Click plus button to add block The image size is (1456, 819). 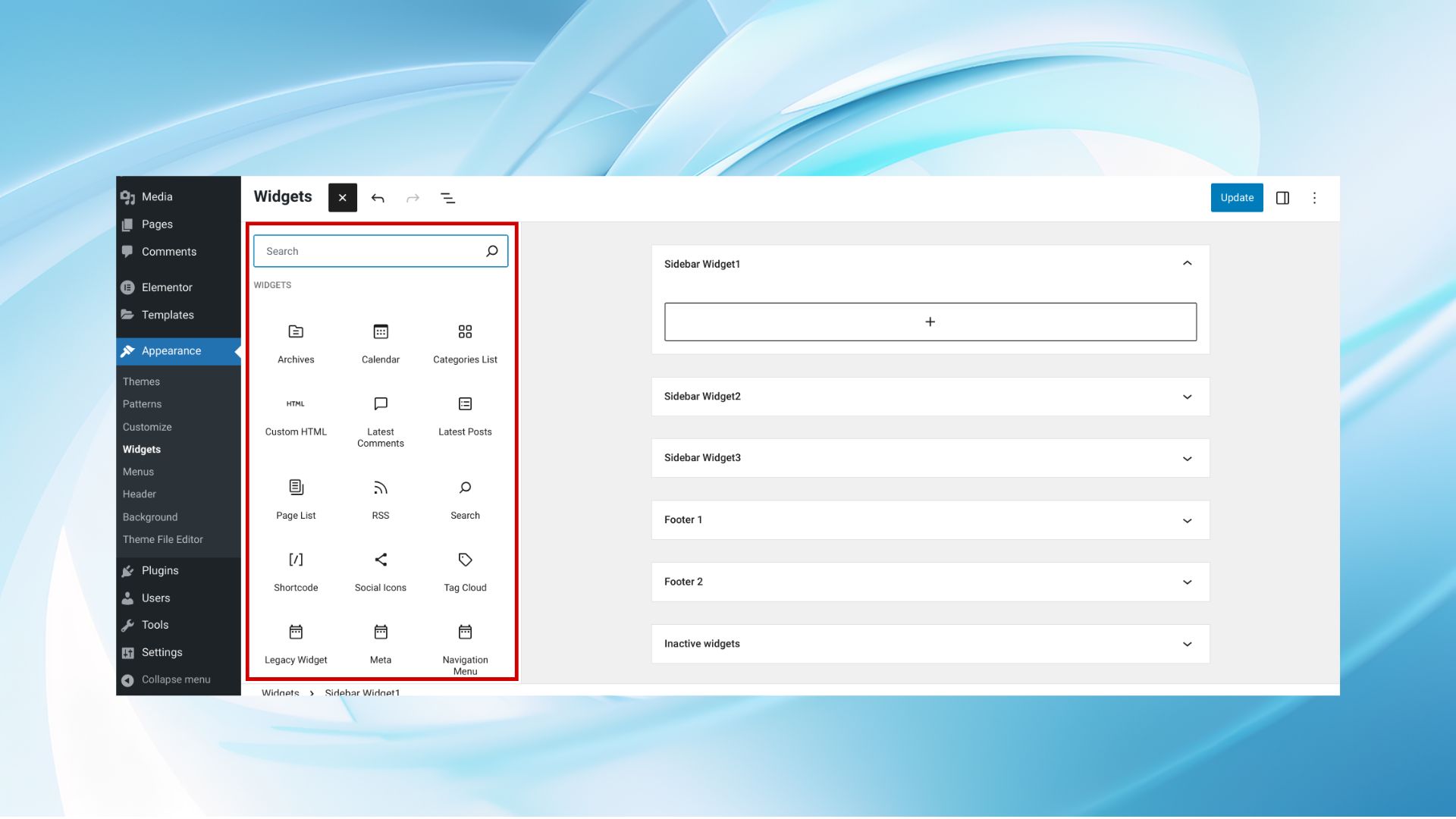point(930,322)
